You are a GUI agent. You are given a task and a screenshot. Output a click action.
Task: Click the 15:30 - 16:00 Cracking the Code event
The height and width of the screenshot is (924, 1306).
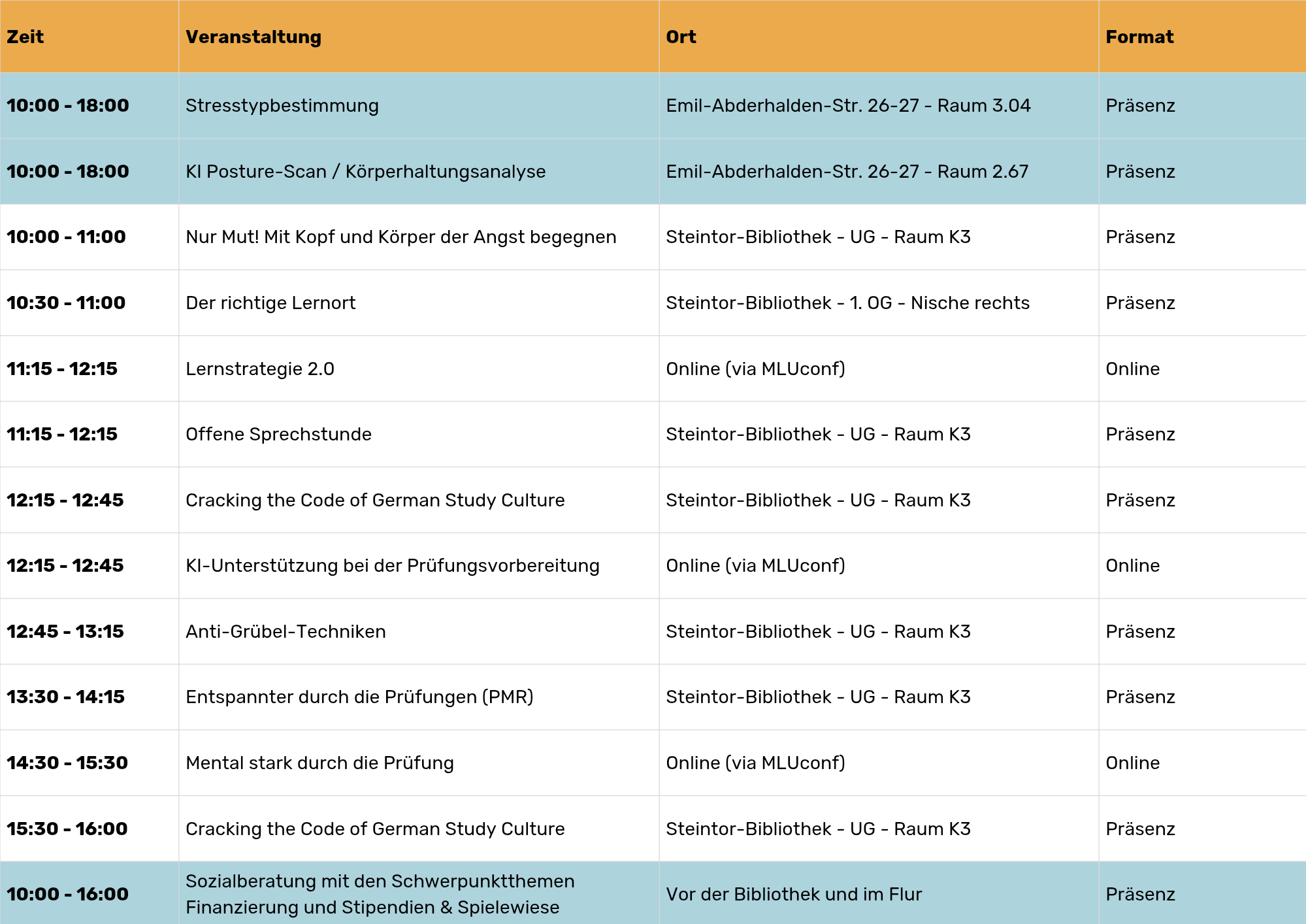419,829
